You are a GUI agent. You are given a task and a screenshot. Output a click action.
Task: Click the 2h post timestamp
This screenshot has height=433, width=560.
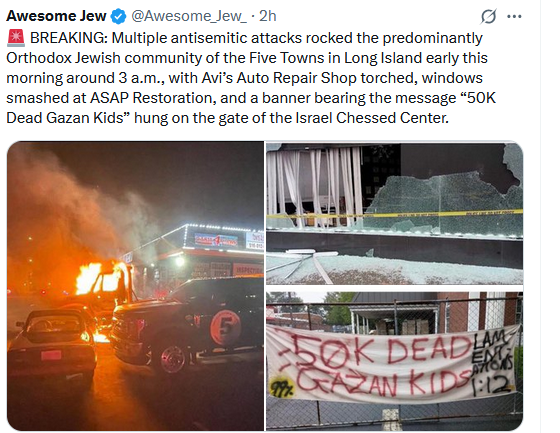(268, 16)
